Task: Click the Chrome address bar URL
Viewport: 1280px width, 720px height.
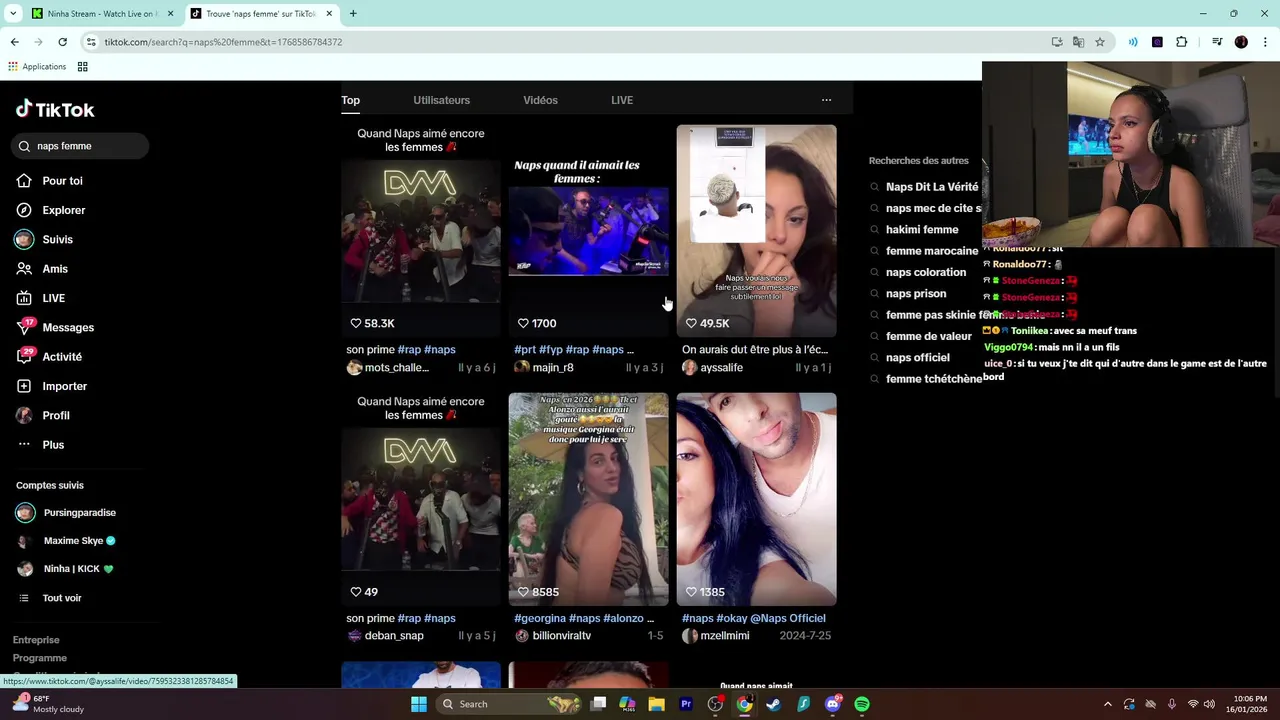Action: click(223, 42)
